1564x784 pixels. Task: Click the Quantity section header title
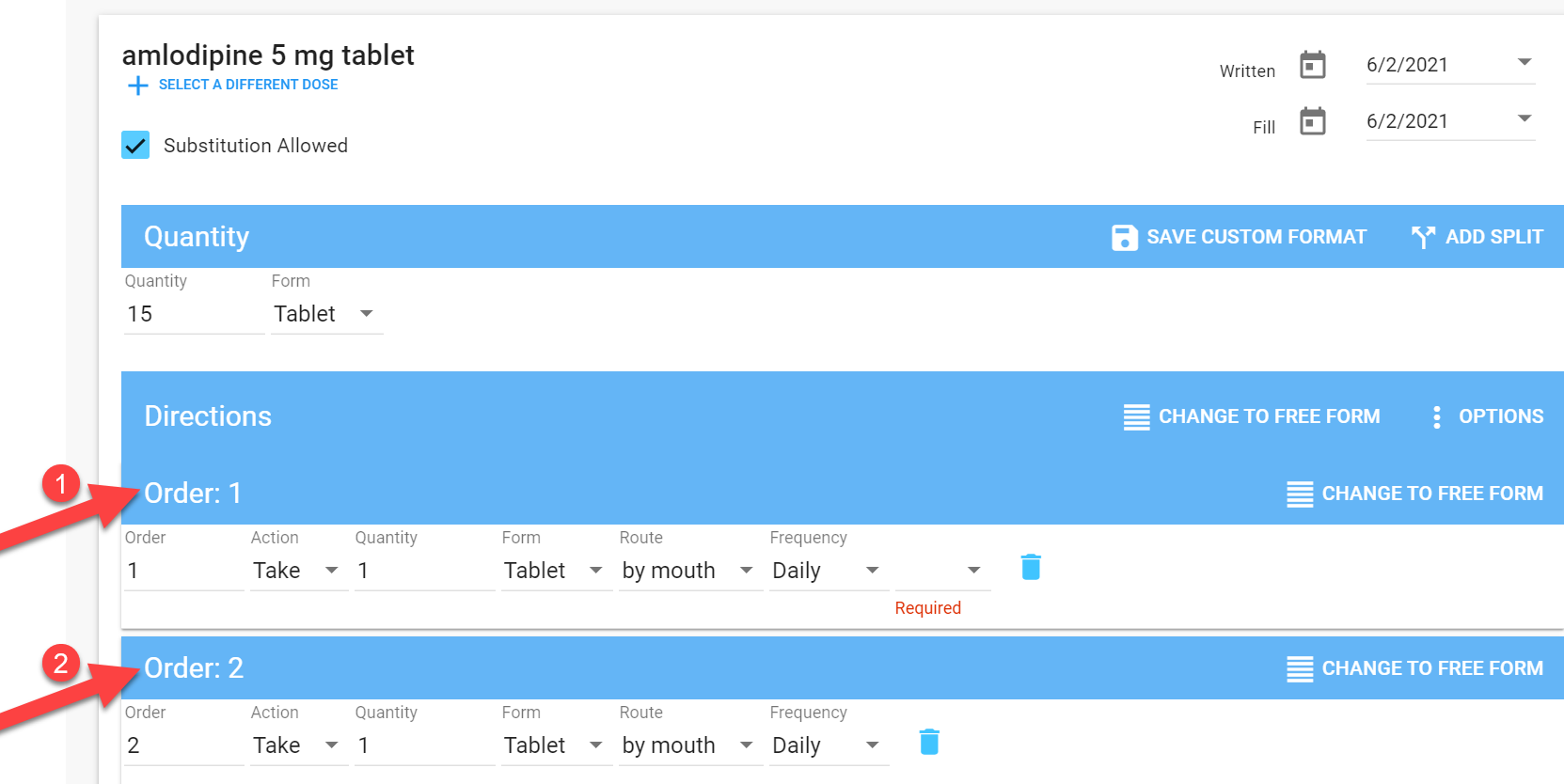tap(197, 237)
